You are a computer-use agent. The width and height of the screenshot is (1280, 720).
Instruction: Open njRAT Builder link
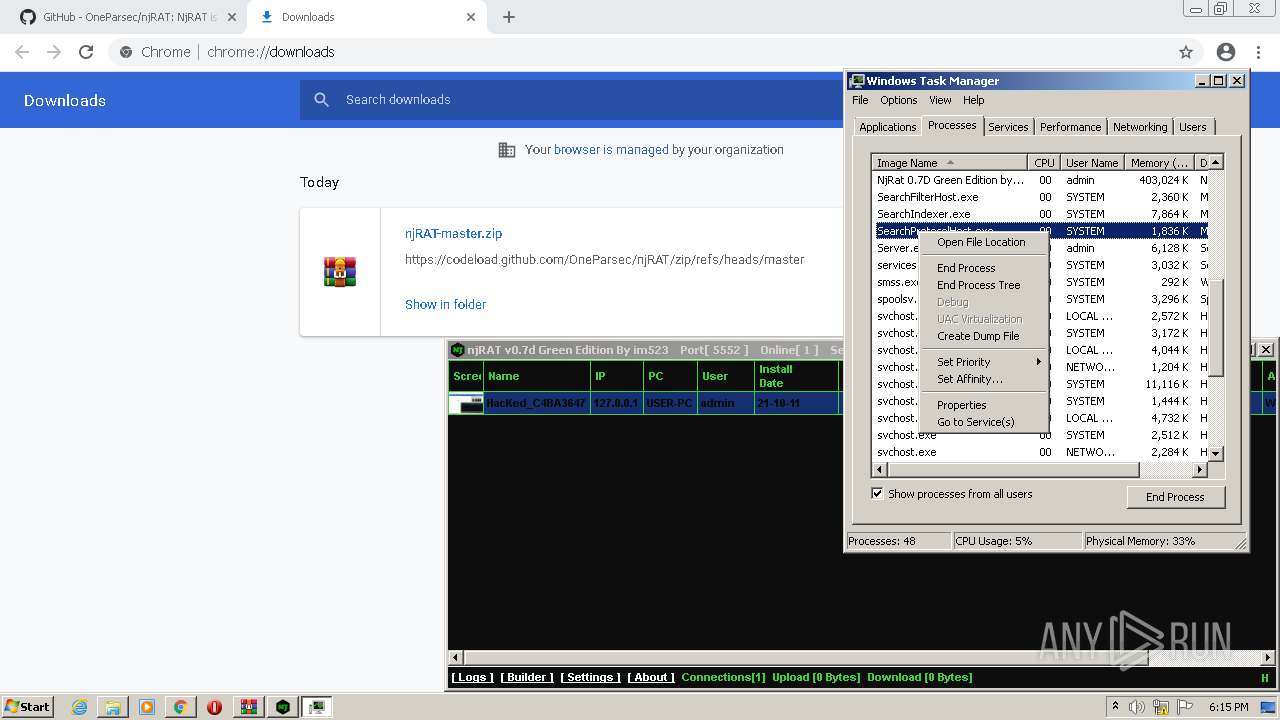point(527,677)
